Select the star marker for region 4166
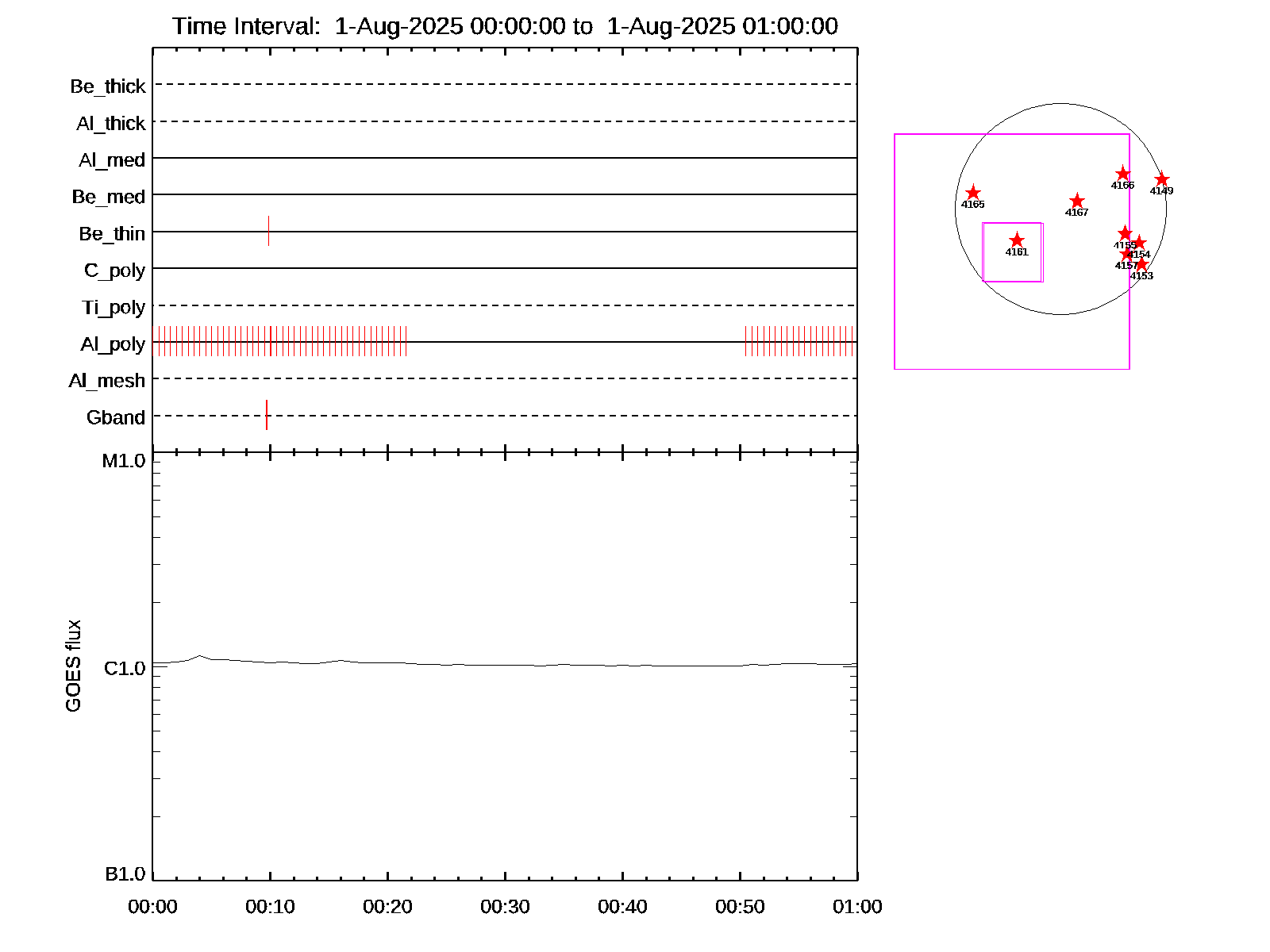 click(1122, 174)
